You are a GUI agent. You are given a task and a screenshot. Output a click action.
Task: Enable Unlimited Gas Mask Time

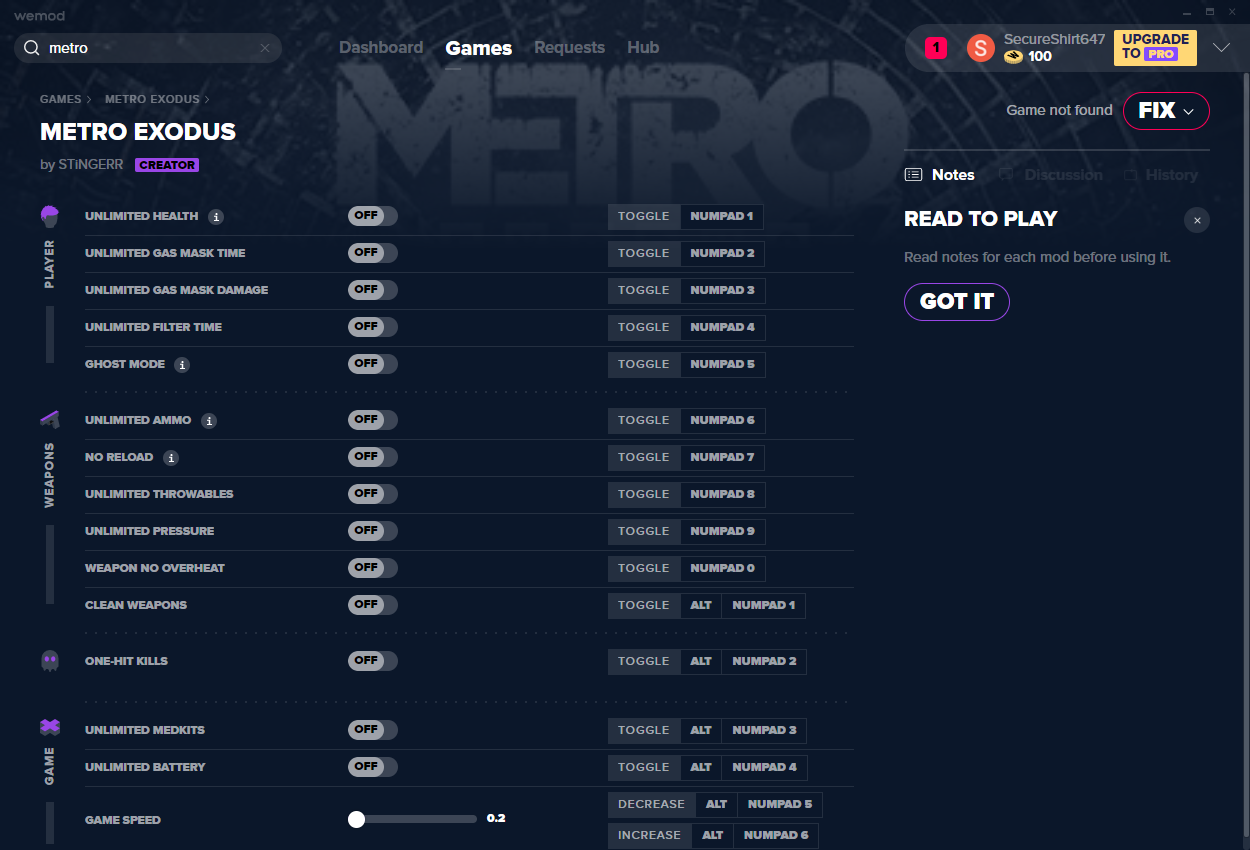(373, 253)
